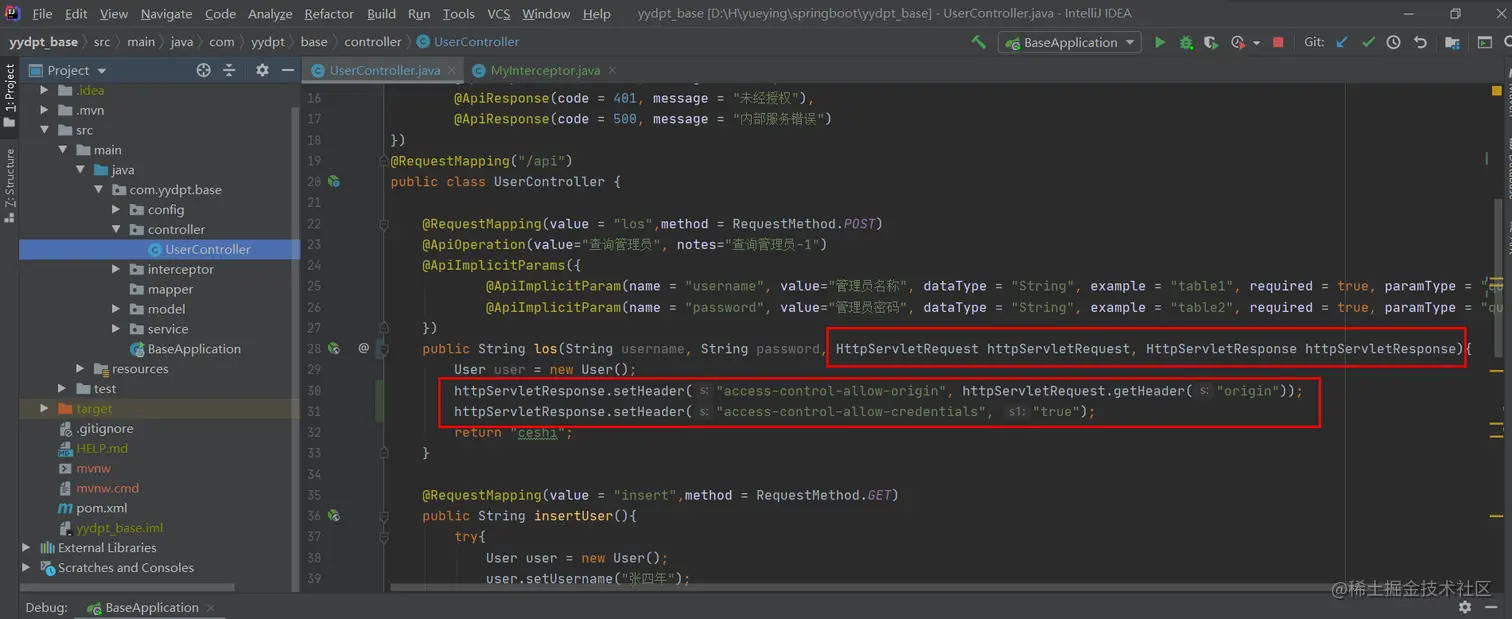The image size is (1512, 619).
Task: Expand the .idea folder
Action: (x=45, y=90)
